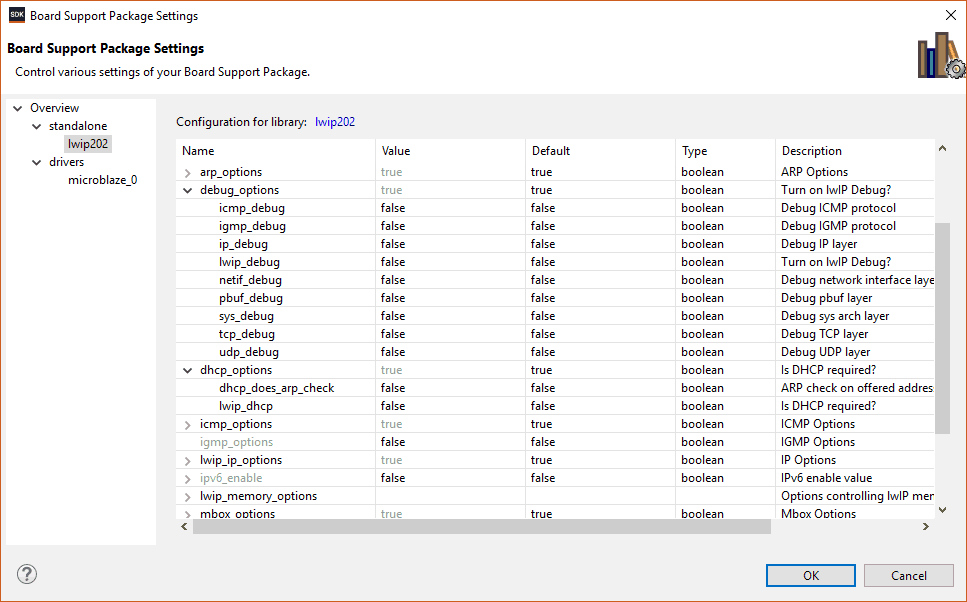Click the vertical scrollbar down arrow
This screenshot has width=967, height=602.
pos(941,510)
